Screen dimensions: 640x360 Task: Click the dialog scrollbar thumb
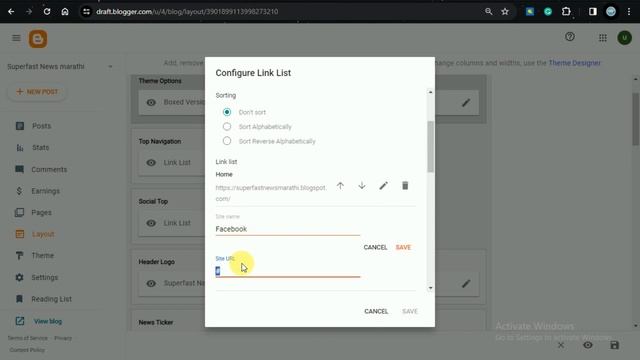pos(430,147)
